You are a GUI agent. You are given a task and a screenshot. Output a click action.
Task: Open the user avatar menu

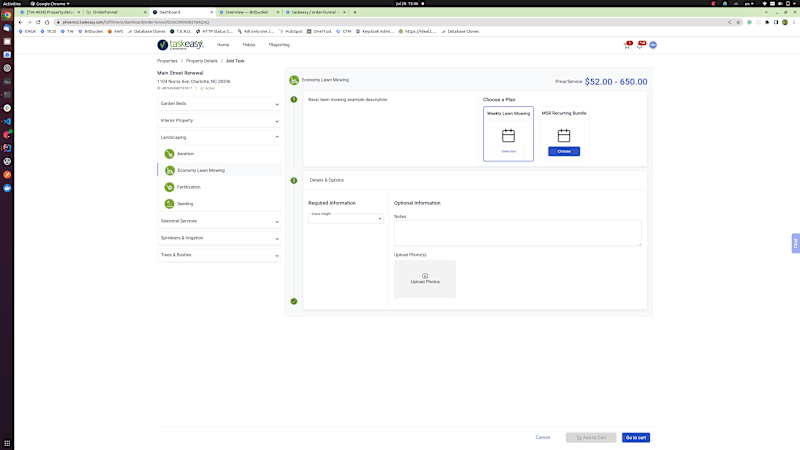pyautogui.click(x=653, y=45)
